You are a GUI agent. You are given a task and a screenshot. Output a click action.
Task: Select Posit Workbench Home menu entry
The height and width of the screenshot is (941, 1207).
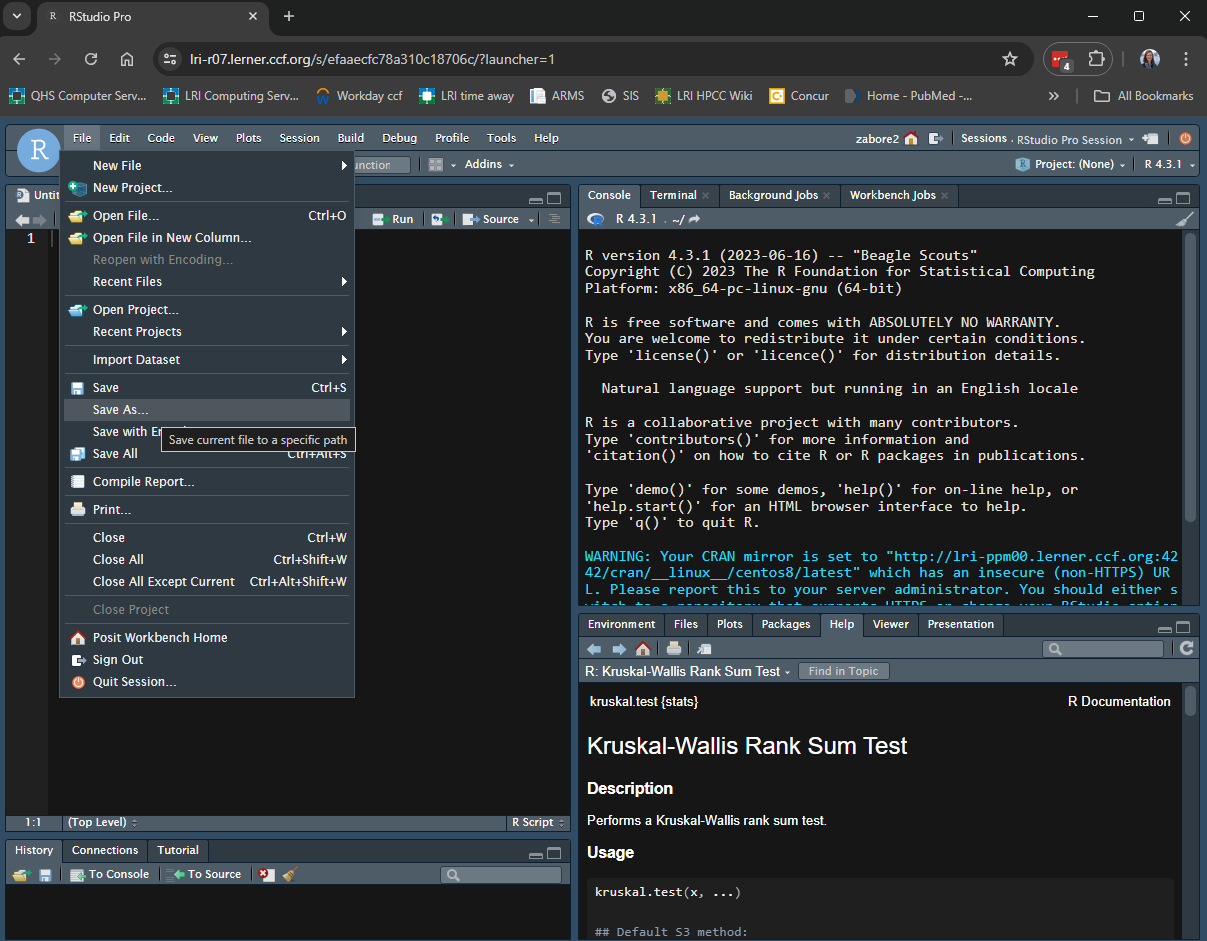click(207, 638)
